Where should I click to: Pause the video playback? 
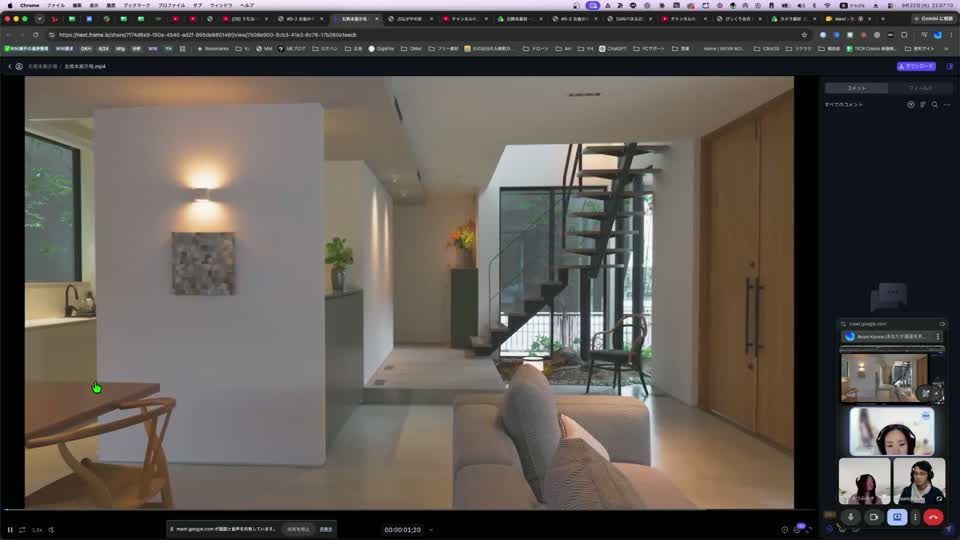coord(10,530)
